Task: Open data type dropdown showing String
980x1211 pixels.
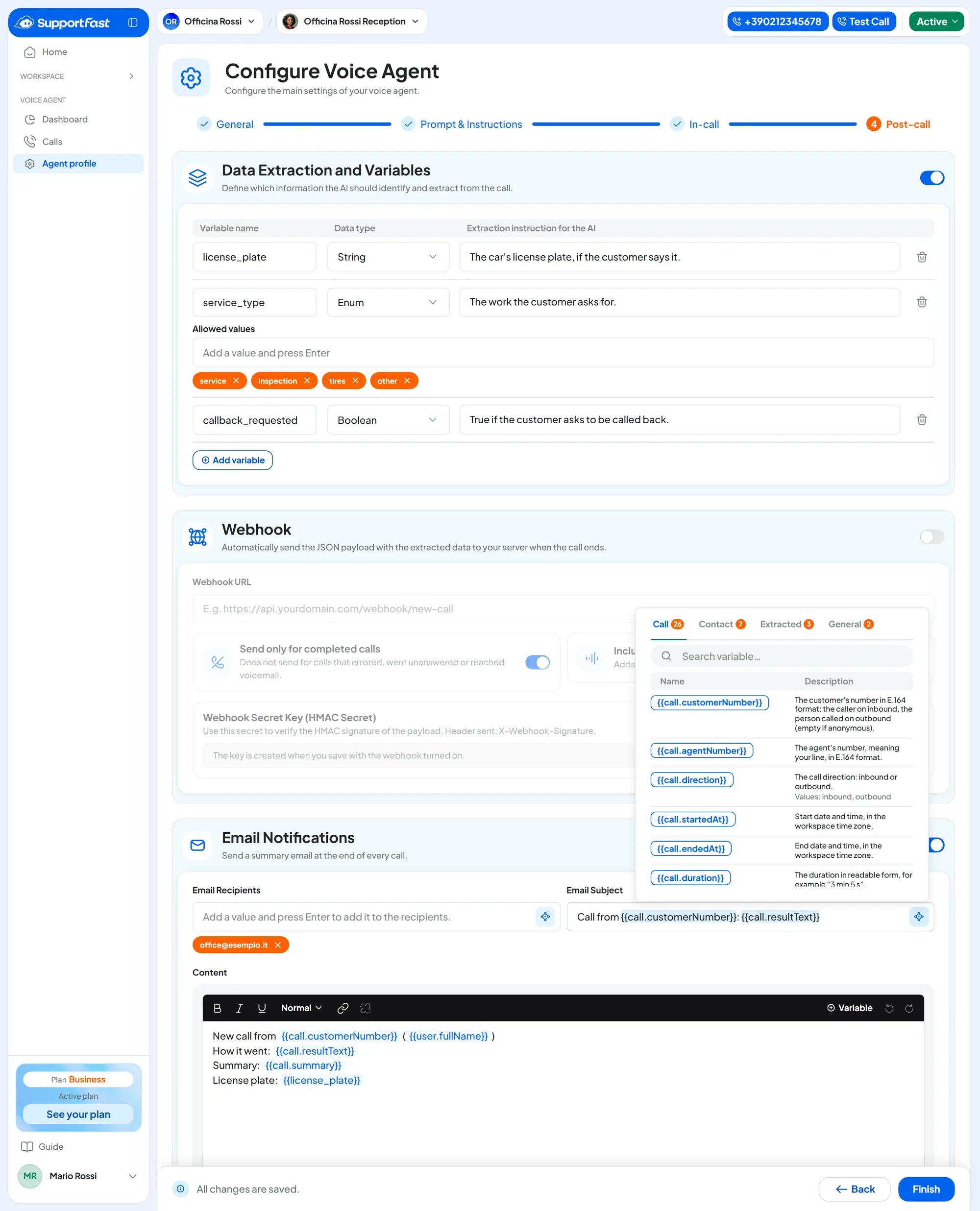Action: tap(389, 257)
